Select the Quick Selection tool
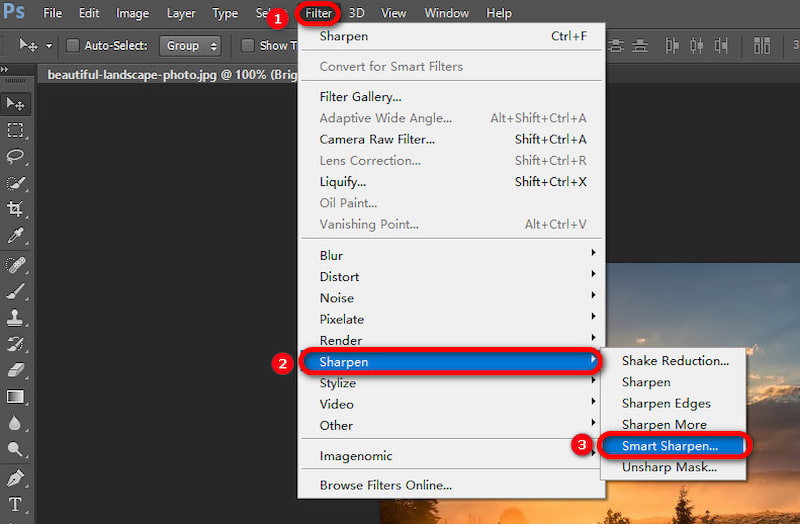Screen dimensions: 800x524 [x=15, y=183]
